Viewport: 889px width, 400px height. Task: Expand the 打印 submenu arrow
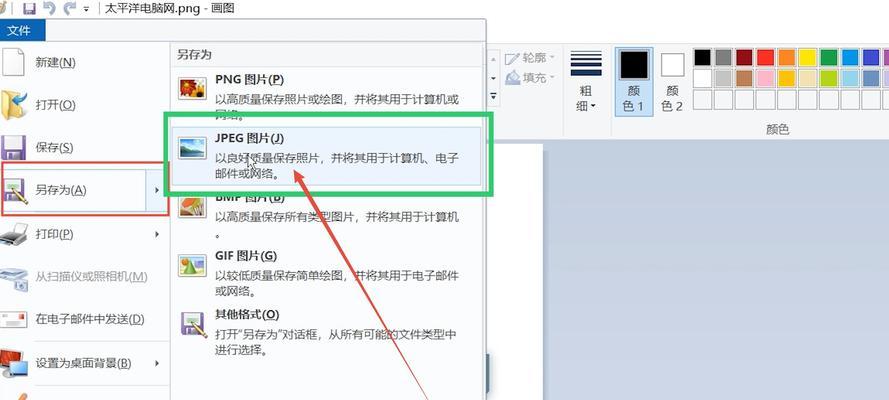(x=157, y=234)
